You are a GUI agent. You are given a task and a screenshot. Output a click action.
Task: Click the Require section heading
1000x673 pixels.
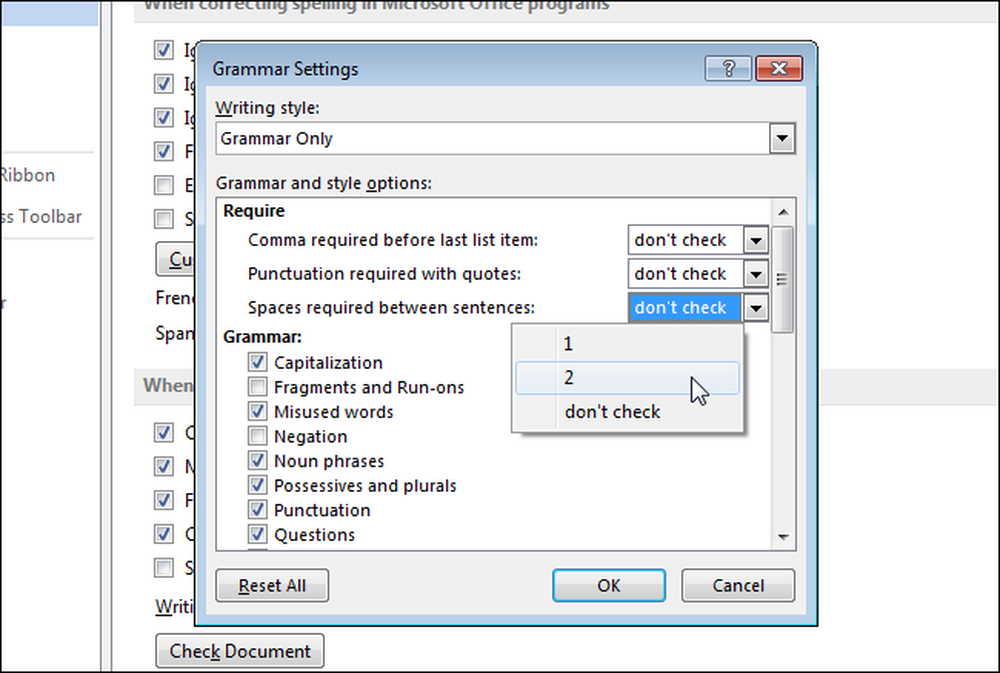(x=254, y=211)
